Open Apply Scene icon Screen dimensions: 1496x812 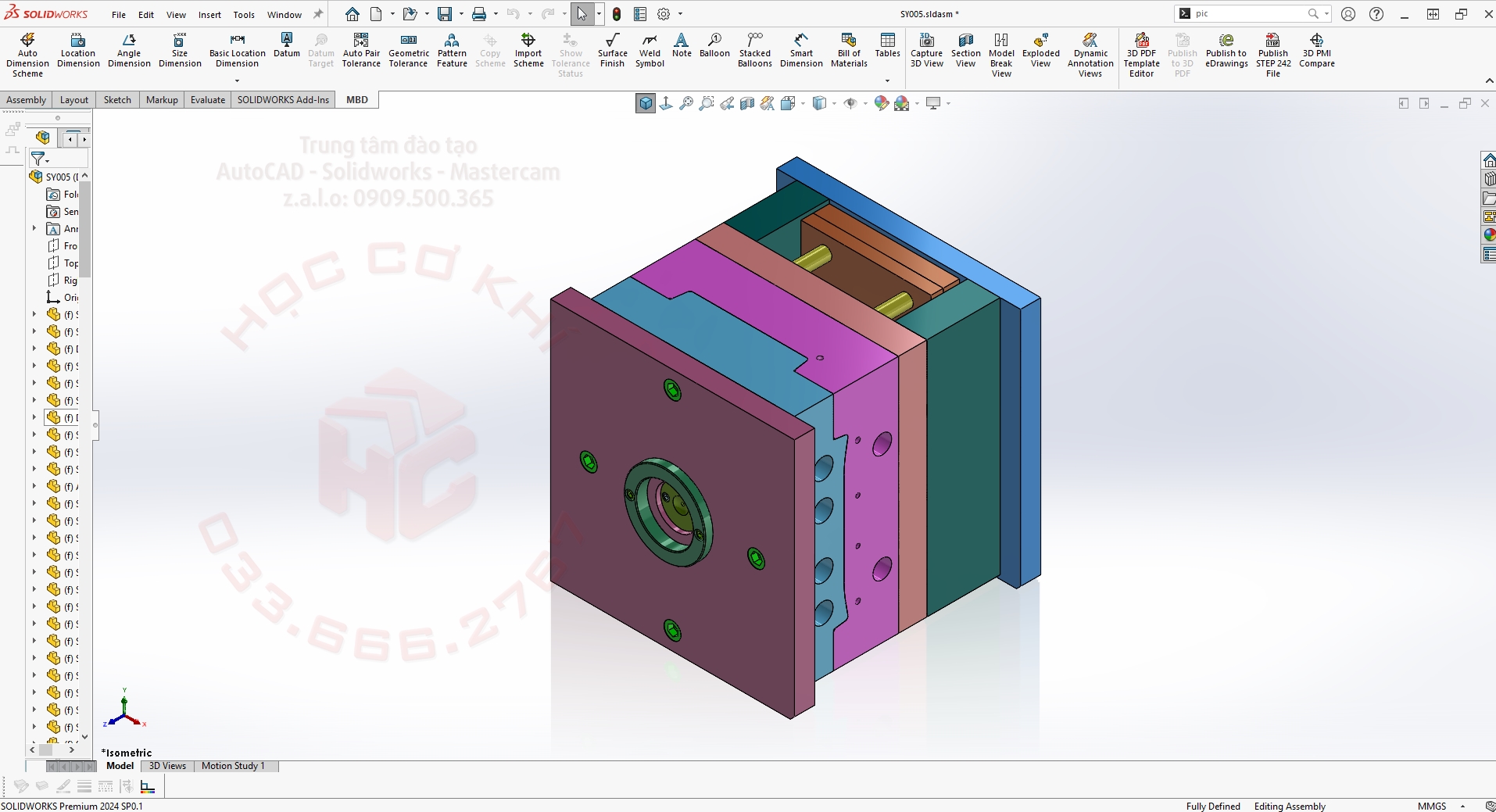coord(901,103)
